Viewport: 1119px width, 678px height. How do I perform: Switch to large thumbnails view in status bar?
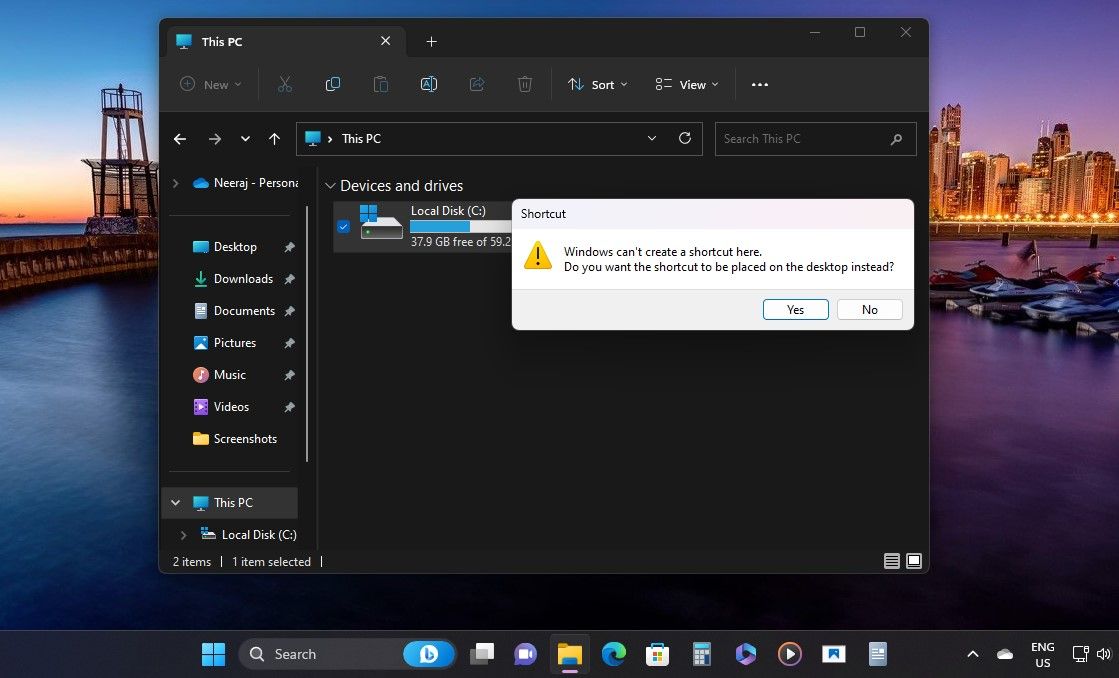(x=913, y=561)
